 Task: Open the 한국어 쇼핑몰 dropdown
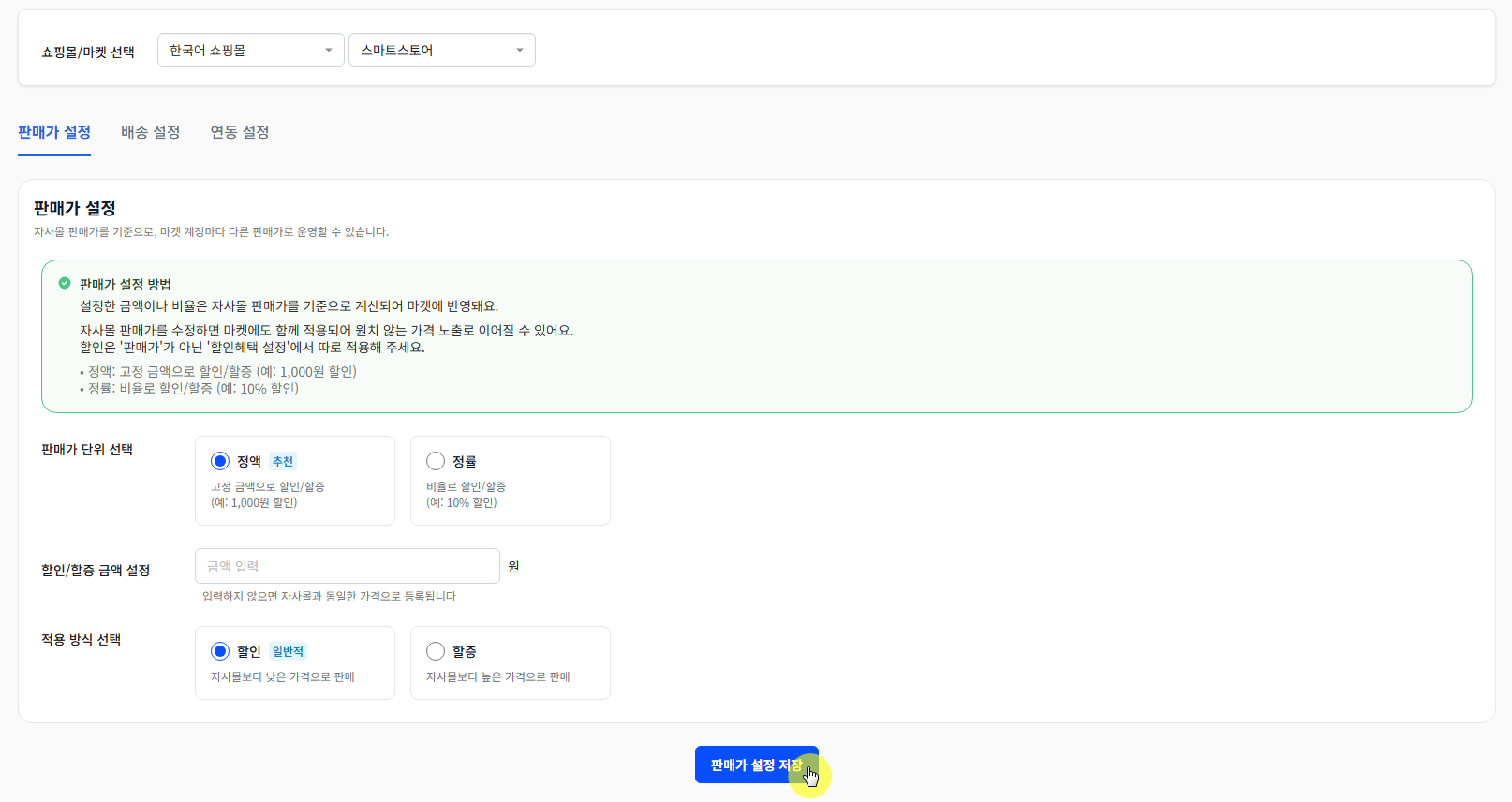pos(250,50)
